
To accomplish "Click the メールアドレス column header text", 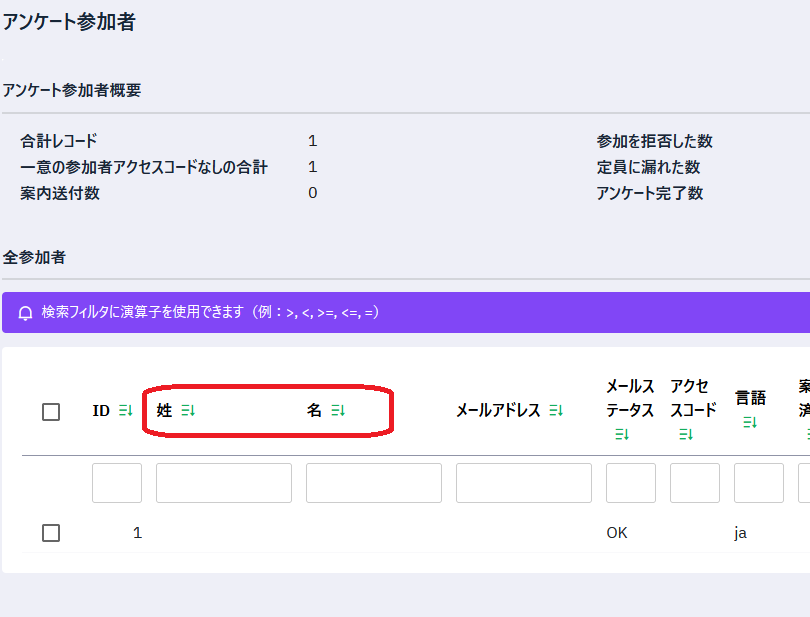I will (498, 411).
